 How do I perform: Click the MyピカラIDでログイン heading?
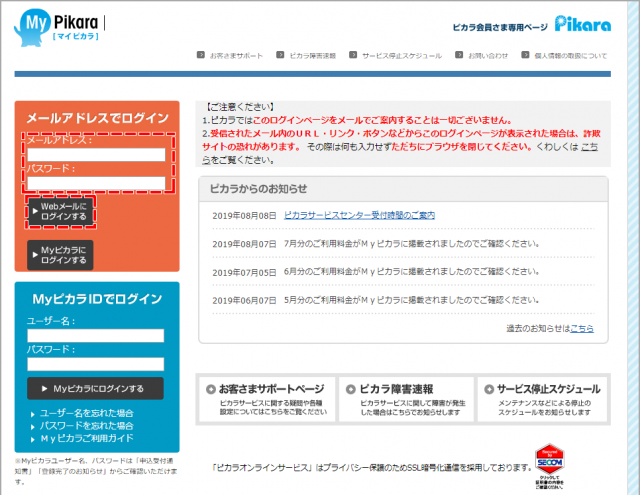point(97,299)
